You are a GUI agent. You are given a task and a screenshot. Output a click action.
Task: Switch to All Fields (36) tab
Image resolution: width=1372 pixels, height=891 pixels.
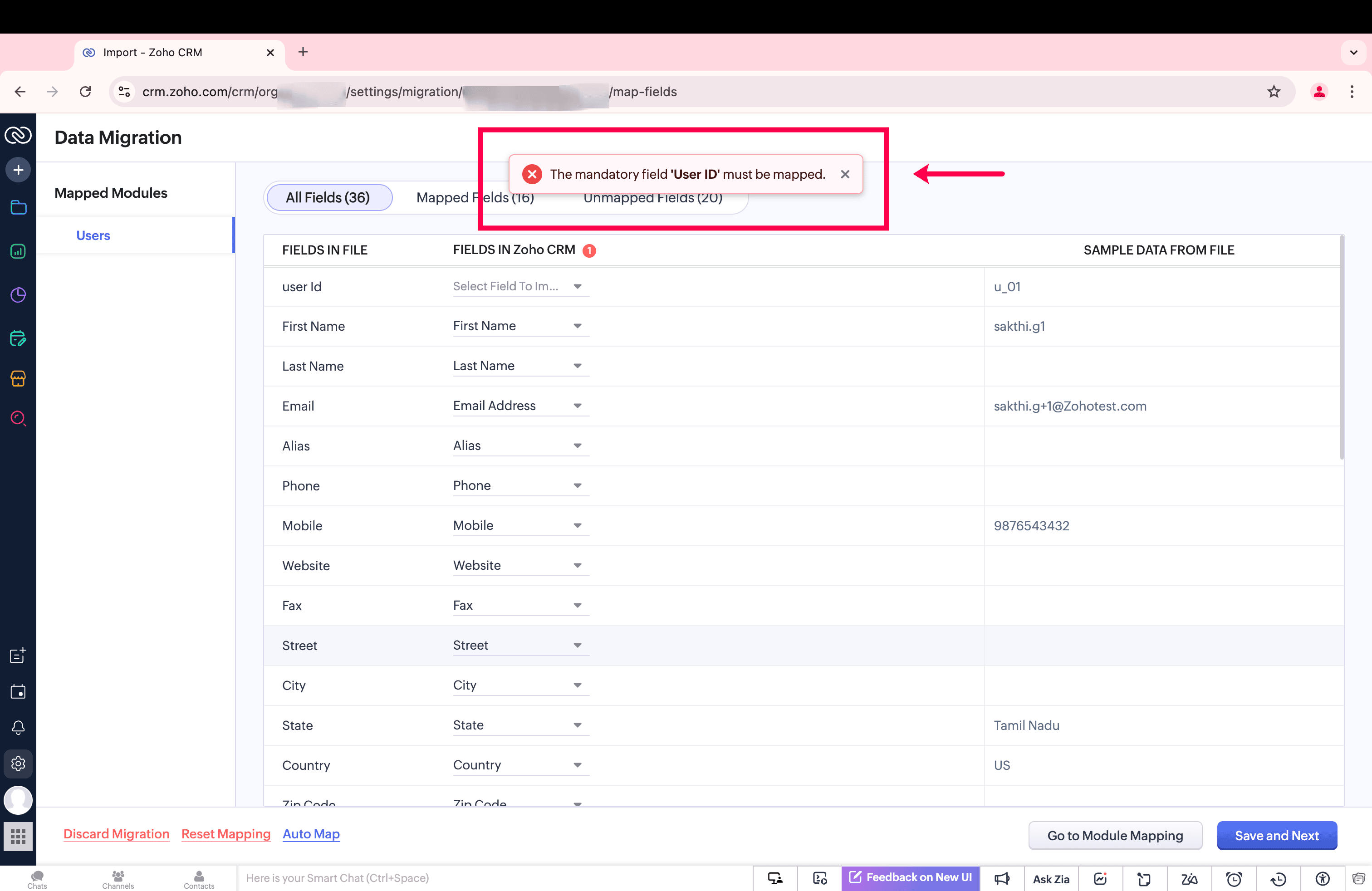click(x=328, y=198)
